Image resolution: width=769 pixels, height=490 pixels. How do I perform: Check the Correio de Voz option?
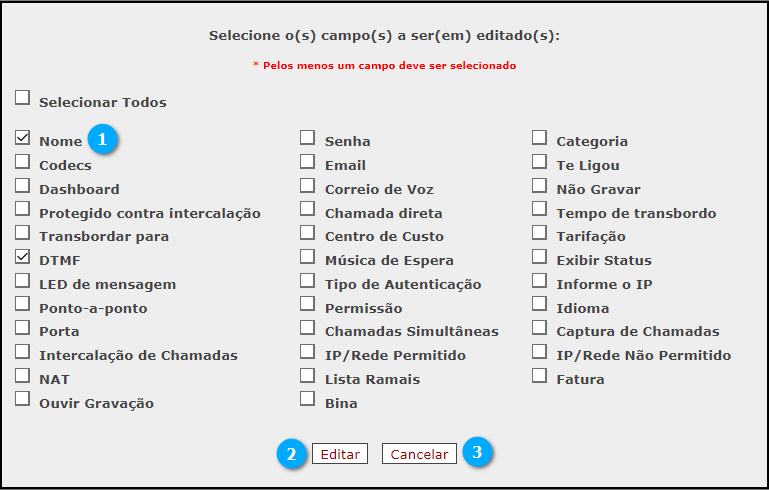coord(308,185)
